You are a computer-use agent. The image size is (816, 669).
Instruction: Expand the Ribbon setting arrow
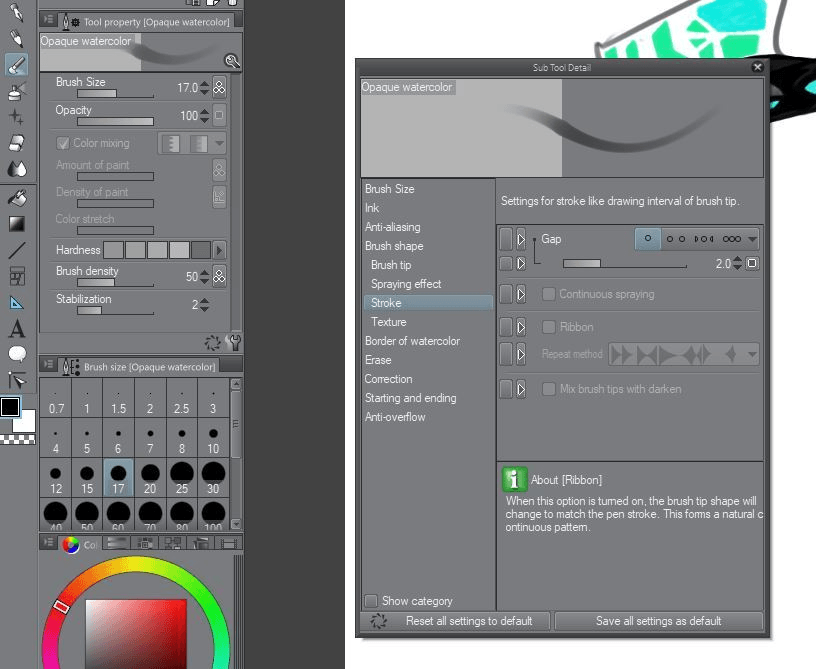pos(520,327)
